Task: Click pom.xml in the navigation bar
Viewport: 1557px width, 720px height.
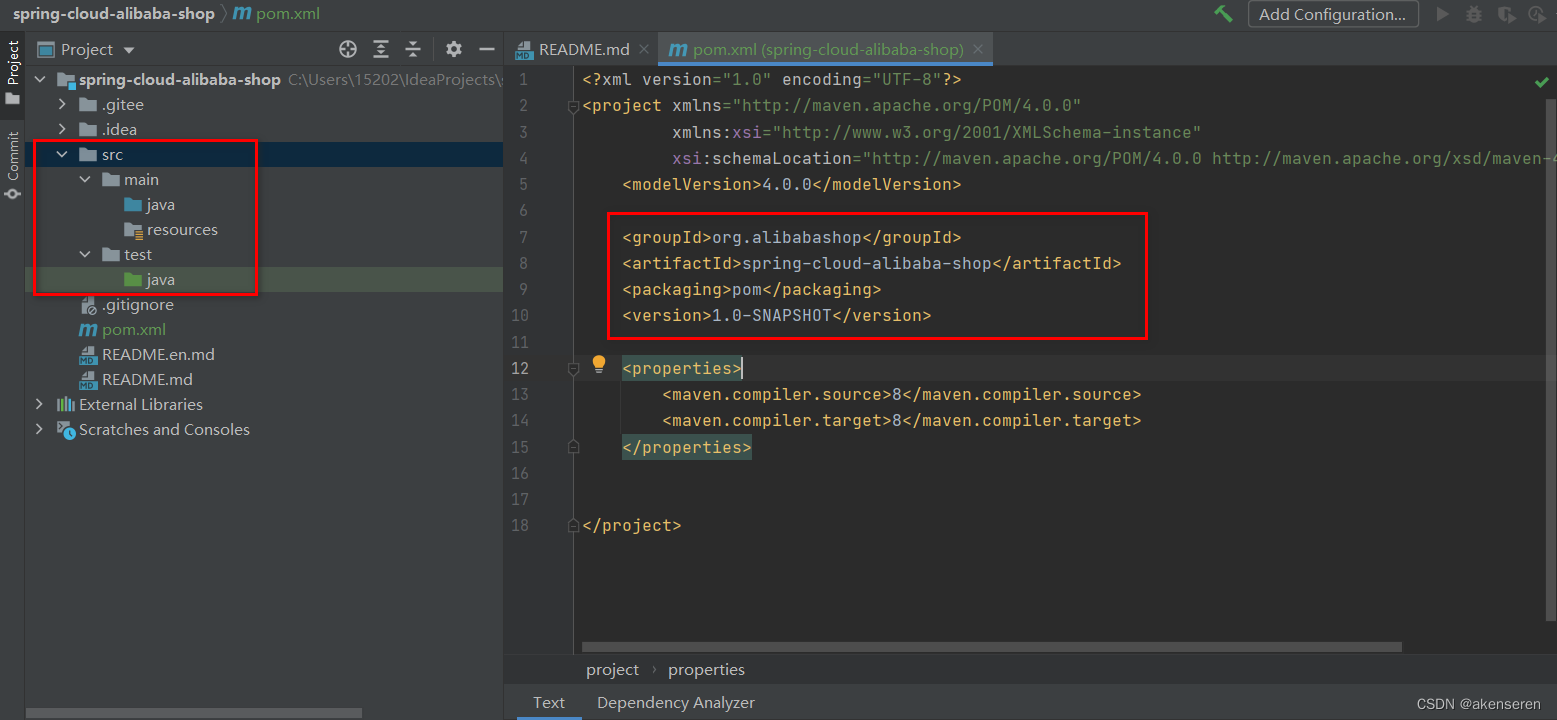Action: click(277, 14)
